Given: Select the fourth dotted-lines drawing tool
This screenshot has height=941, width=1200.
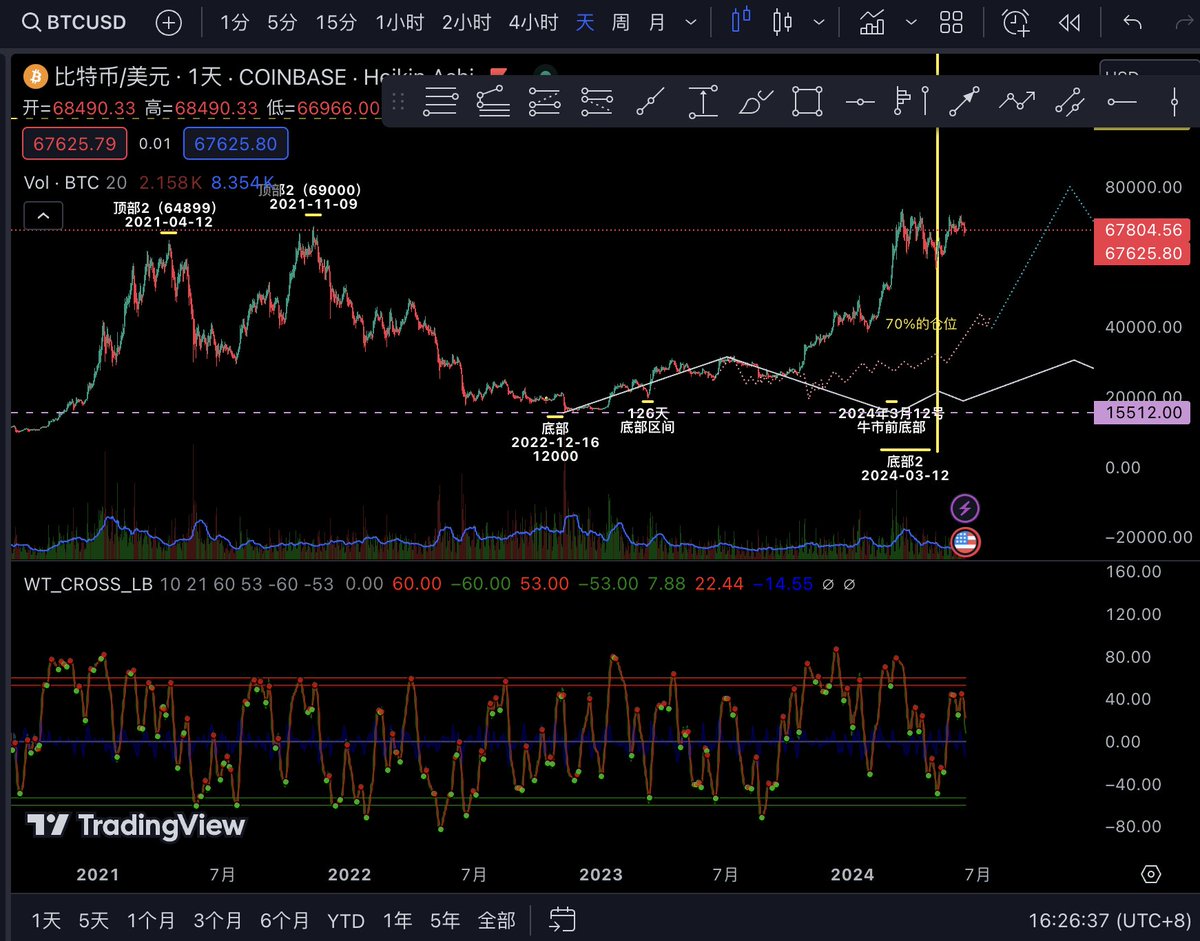Looking at the screenshot, I should coord(597,100).
